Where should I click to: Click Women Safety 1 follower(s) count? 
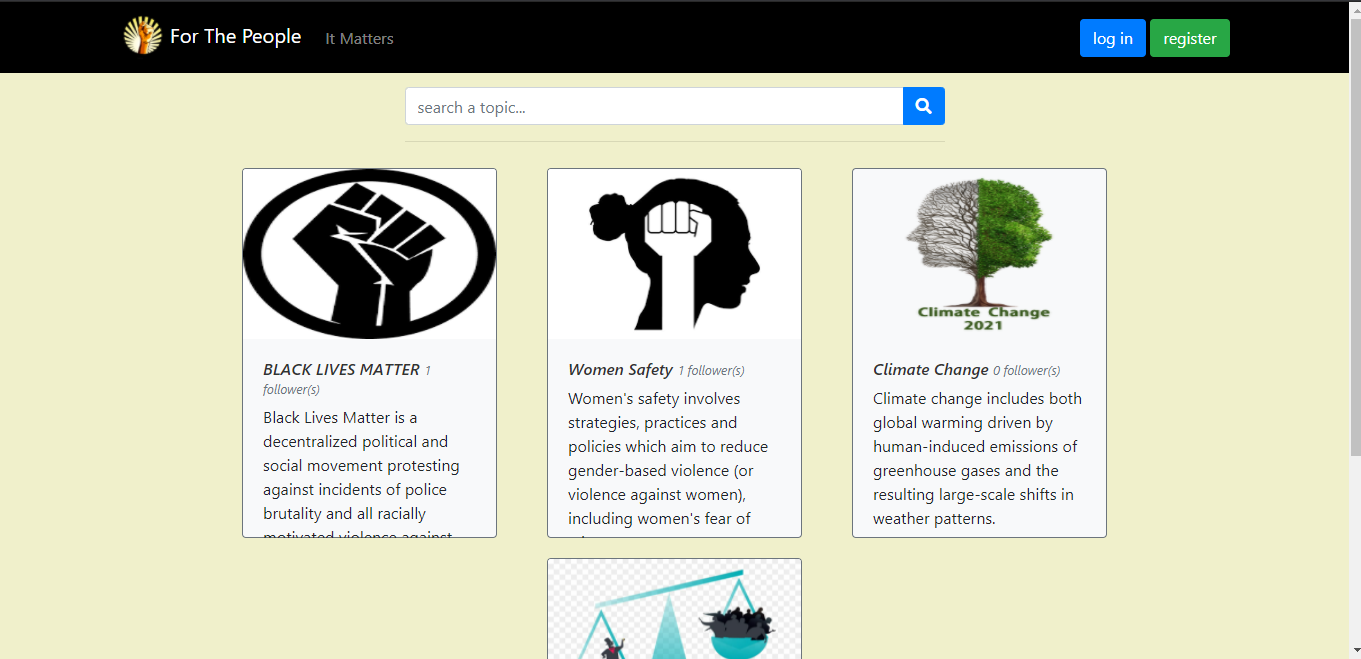coord(711,371)
